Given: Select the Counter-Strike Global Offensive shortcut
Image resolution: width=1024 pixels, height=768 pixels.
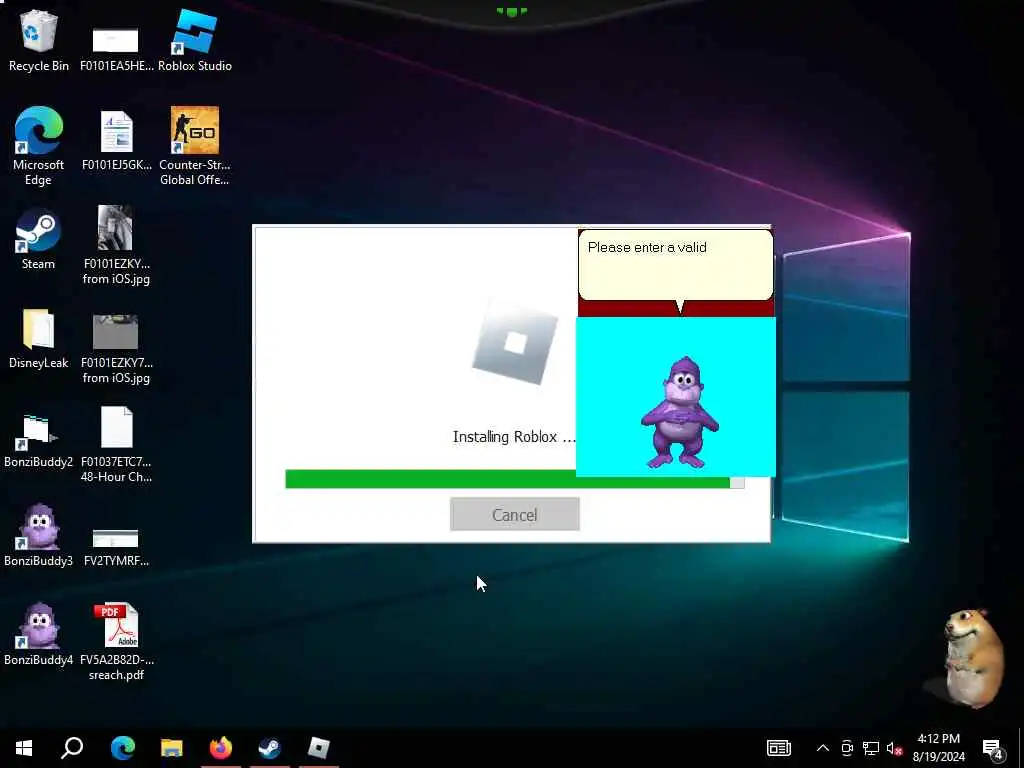Looking at the screenshot, I should pyautogui.click(x=195, y=146).
